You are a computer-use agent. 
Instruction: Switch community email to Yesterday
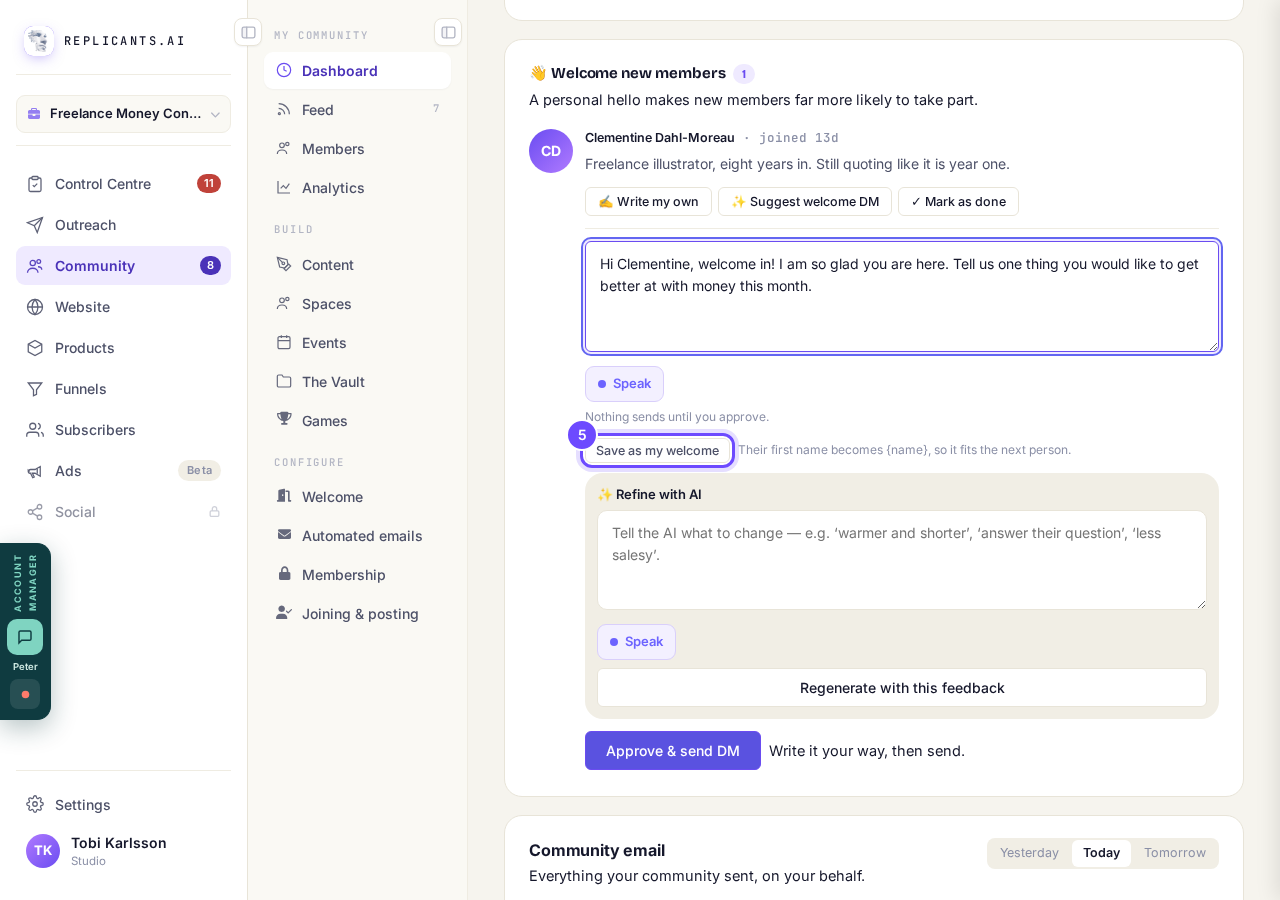[1029, 853]
